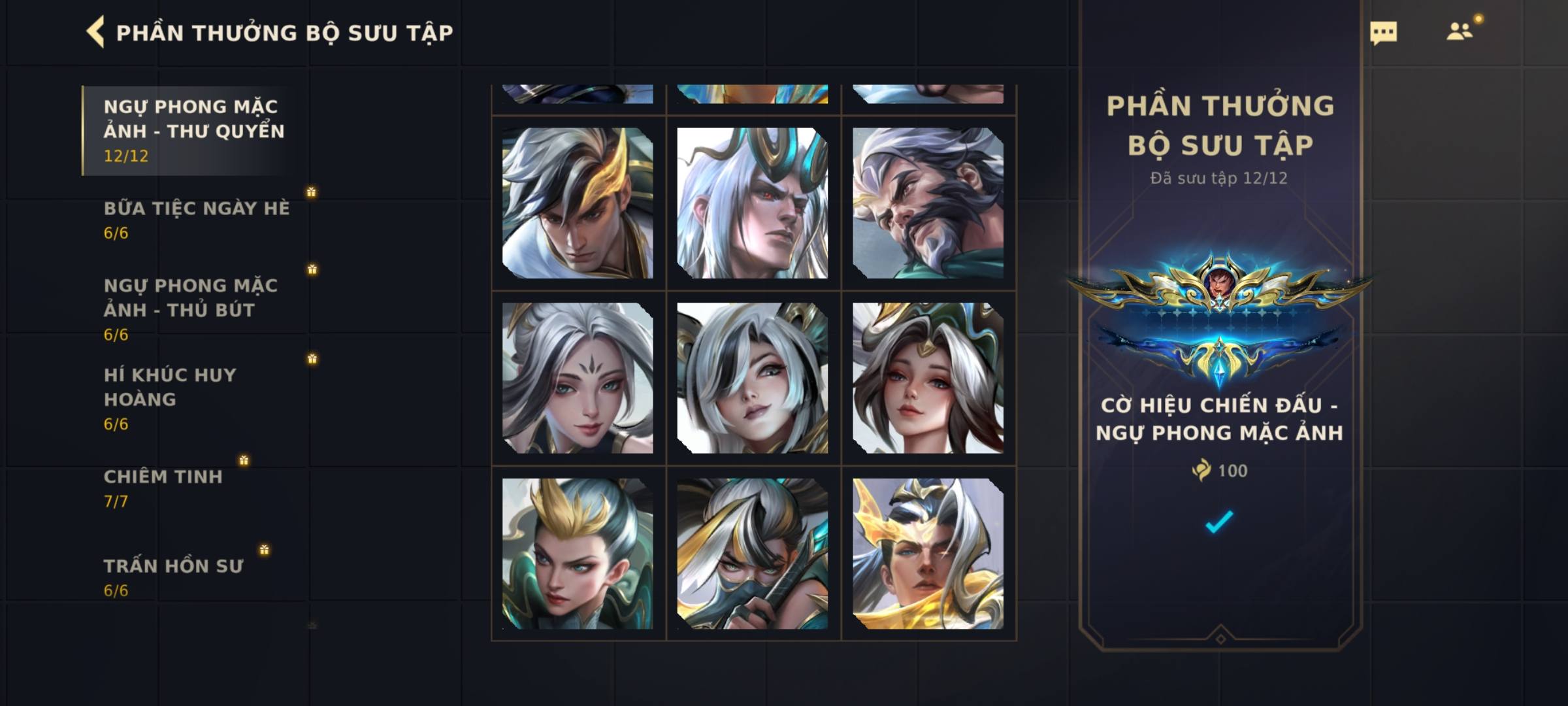Image resolution: width=1568 pixels, height=706 pixels.
Task: Open Bữa Tiệc Ngày Hè collection
Action: (x=196, y=220)
